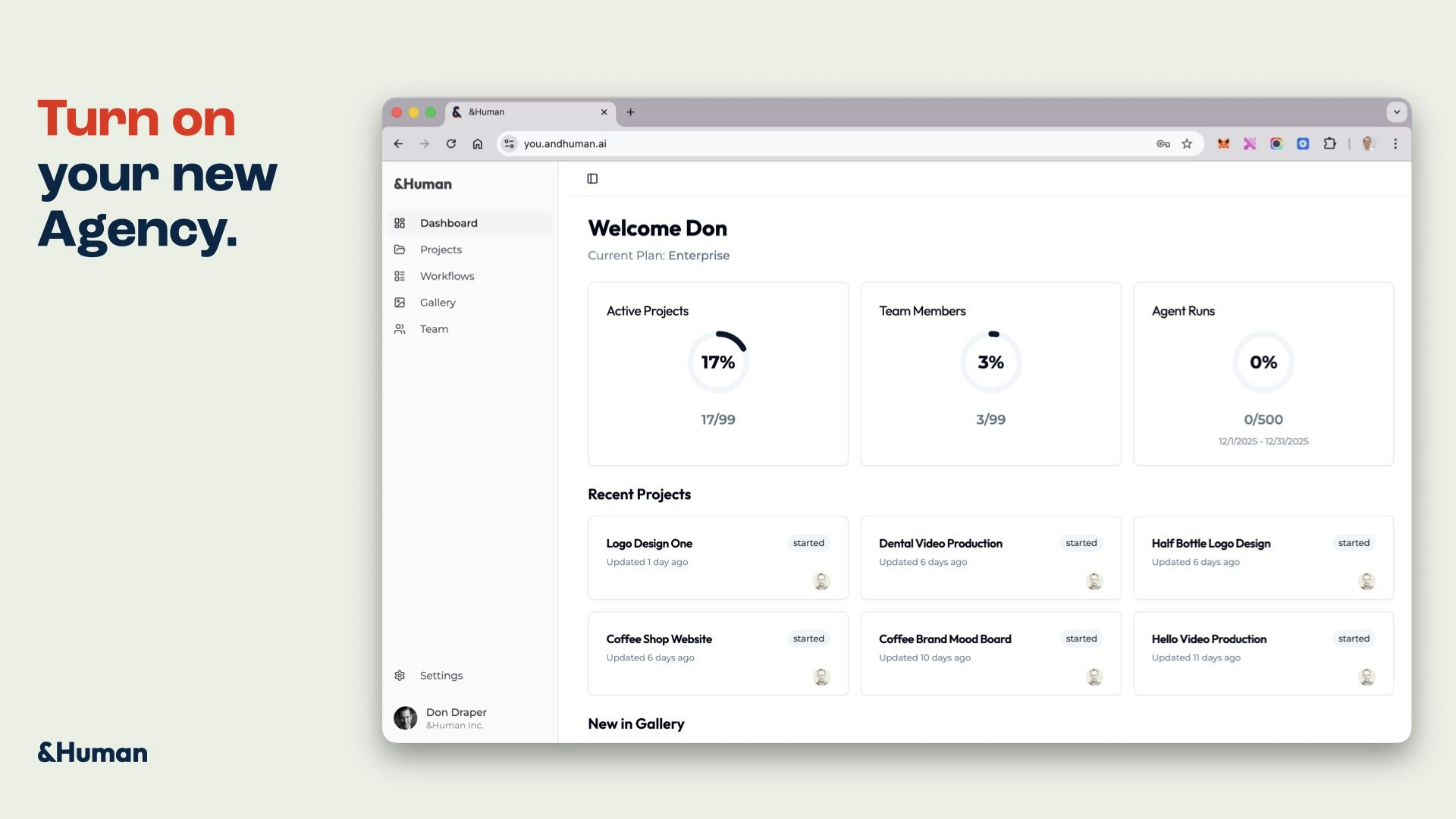Open the Chrome extensions puzzle icon

(x=1330, y=143)
